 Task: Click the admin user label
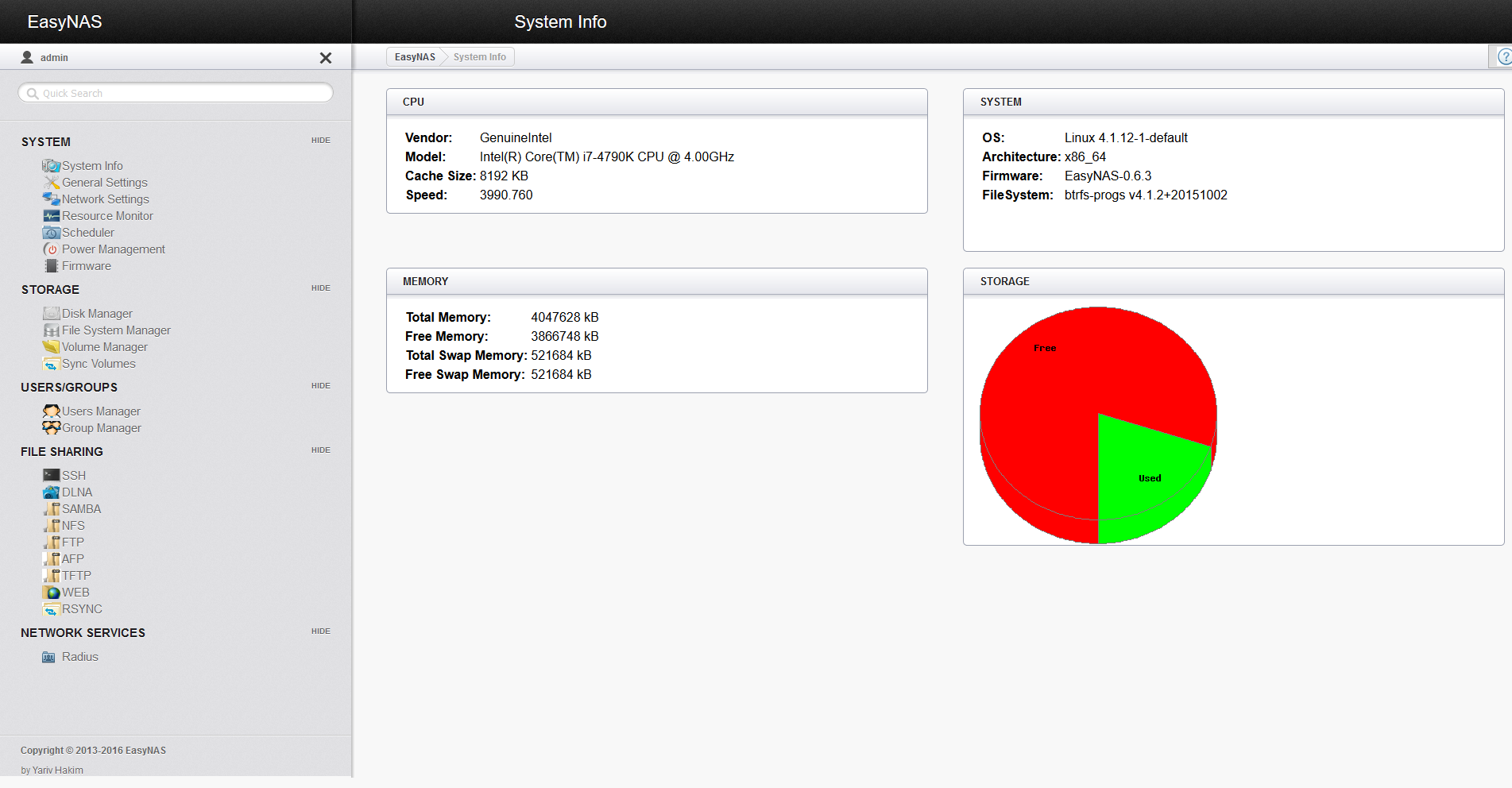(x=54, y=58)
